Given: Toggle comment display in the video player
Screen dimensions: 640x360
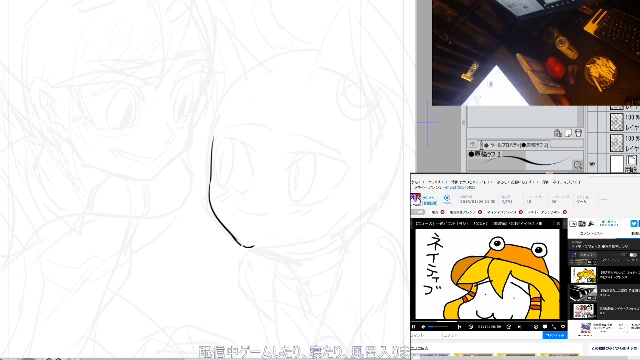Looking at the screenshot, I should (x=545, y=327).
